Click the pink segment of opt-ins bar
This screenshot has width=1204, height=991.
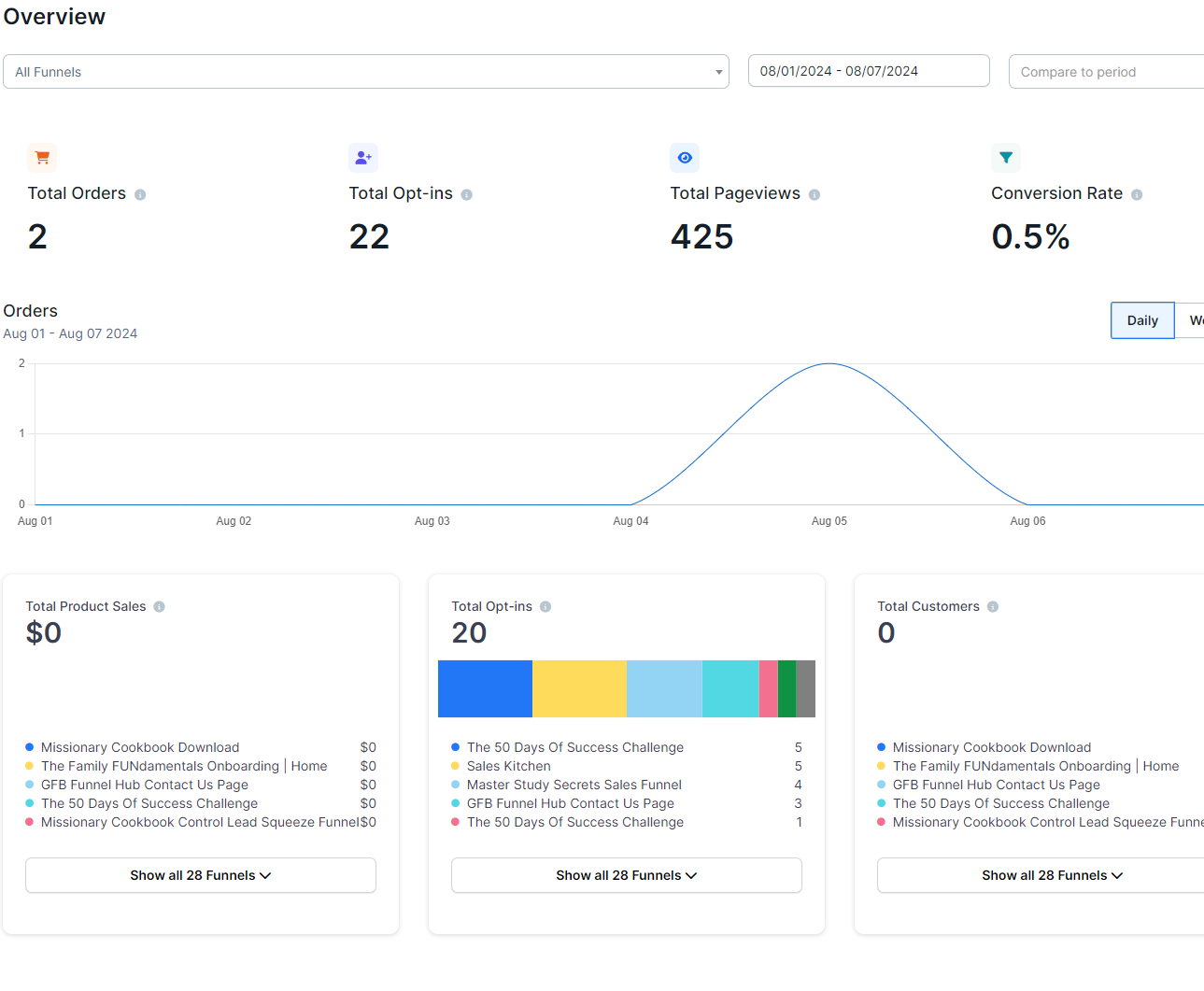pos(769,688)
